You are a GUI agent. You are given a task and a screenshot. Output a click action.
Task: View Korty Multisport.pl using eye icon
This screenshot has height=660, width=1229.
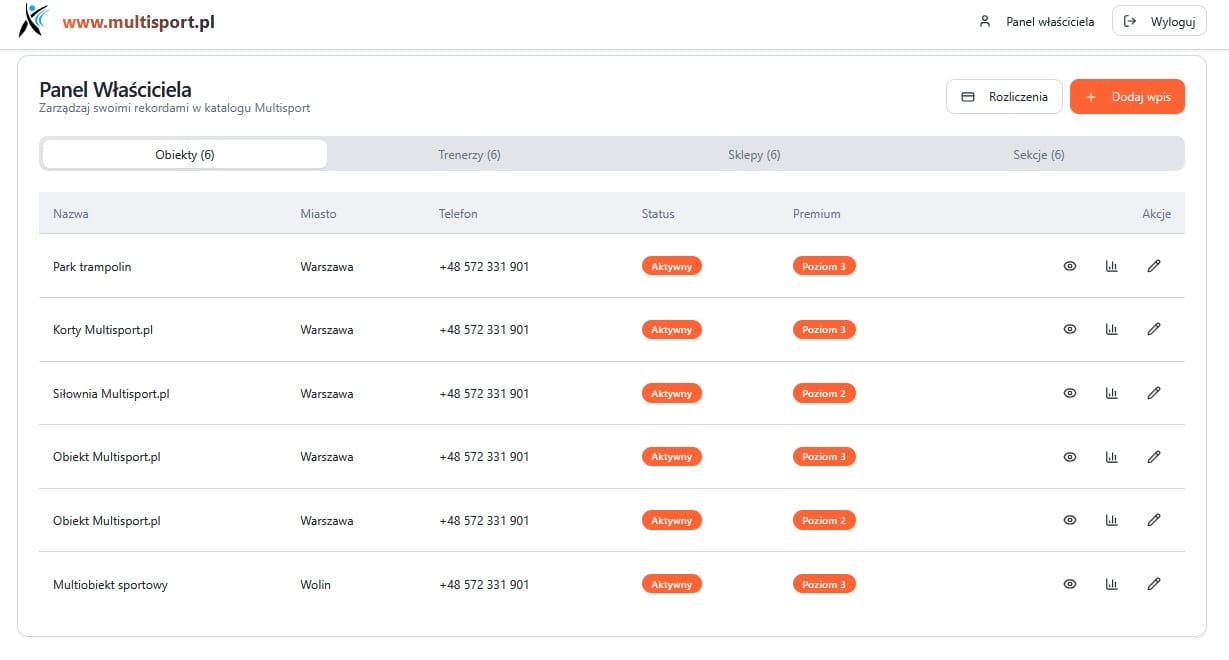coord(1069,329)
